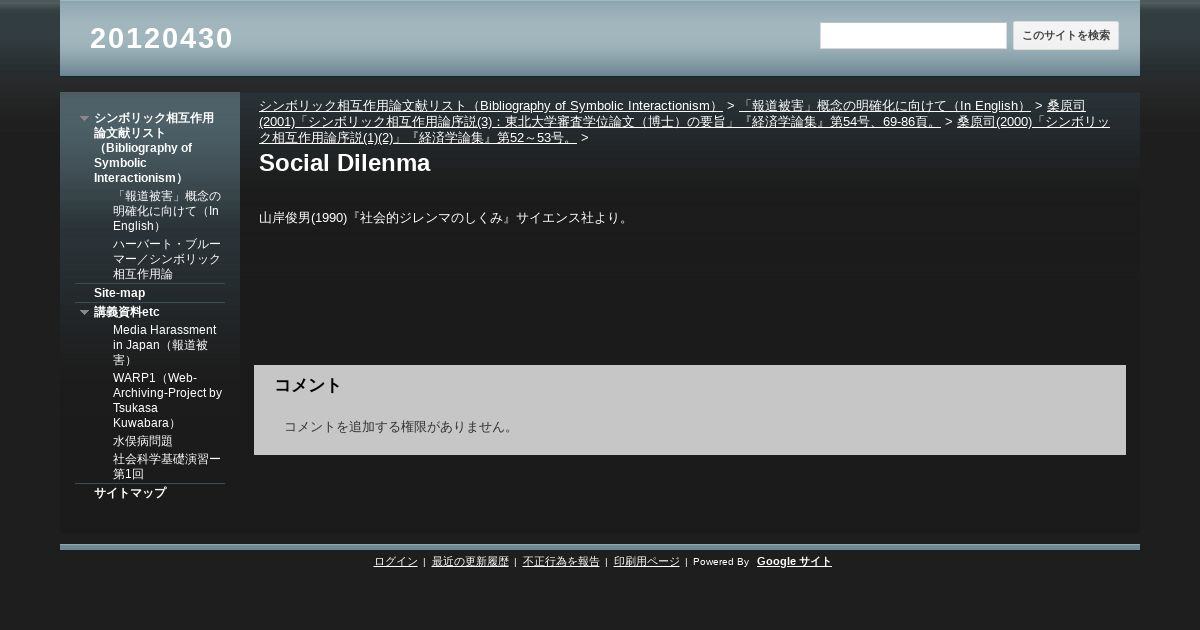Open the 20120430 site title
Image resolution: width=1200 pixels, height=630 pixels.
click(x=161, y=38)
